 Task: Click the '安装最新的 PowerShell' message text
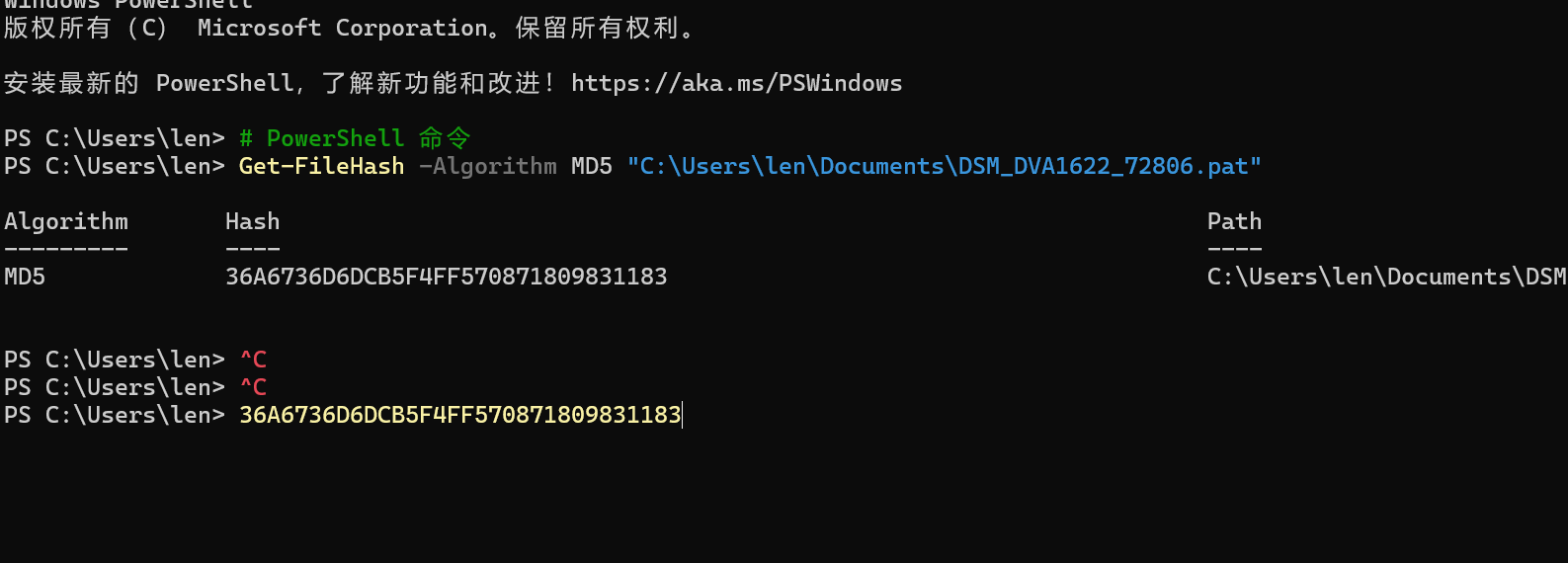click(148, 83)
